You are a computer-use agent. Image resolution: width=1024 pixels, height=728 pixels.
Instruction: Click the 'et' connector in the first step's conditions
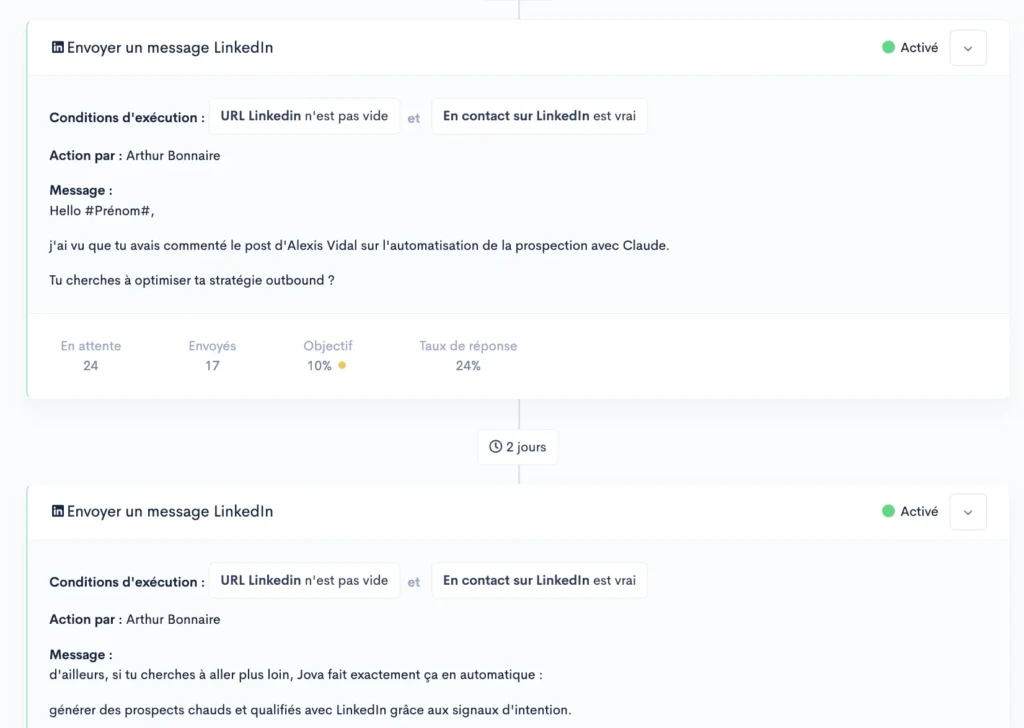coord(414,118)
